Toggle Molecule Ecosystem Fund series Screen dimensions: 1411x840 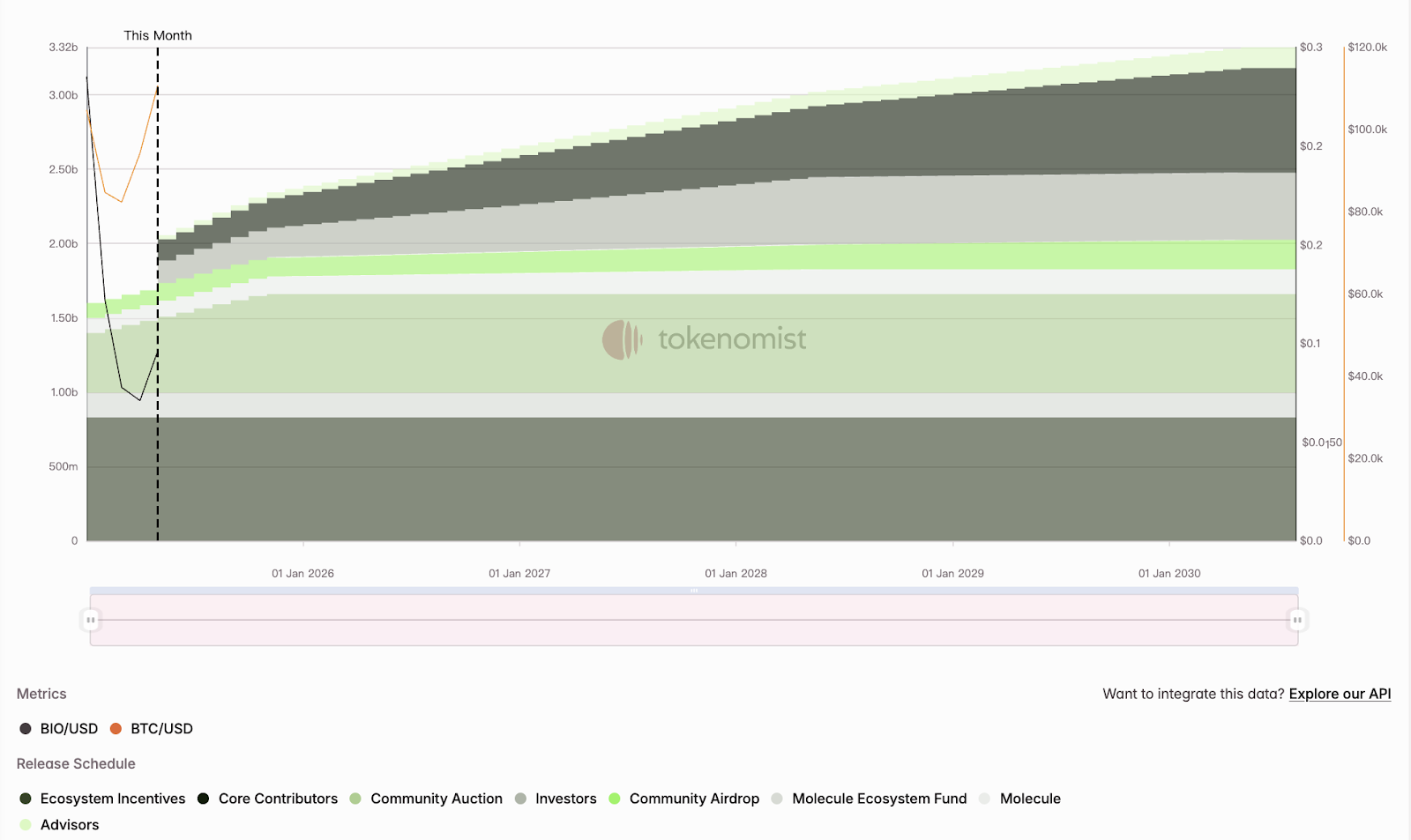(x=869, y=799)
